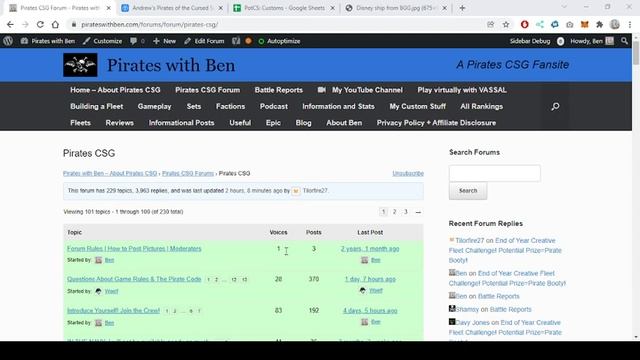Image resolution: width=640 pixels, height=360 pixels.
Task: Close the Pirates CSG Forum tab
Action: tap(108, 8)
